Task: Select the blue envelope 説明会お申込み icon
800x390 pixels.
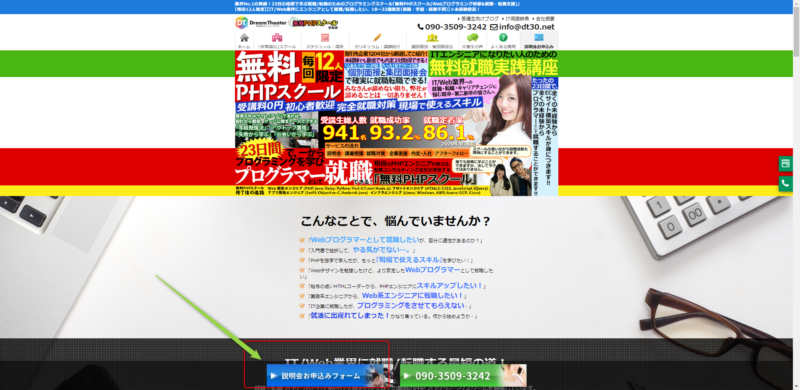Action: [539, 38]
